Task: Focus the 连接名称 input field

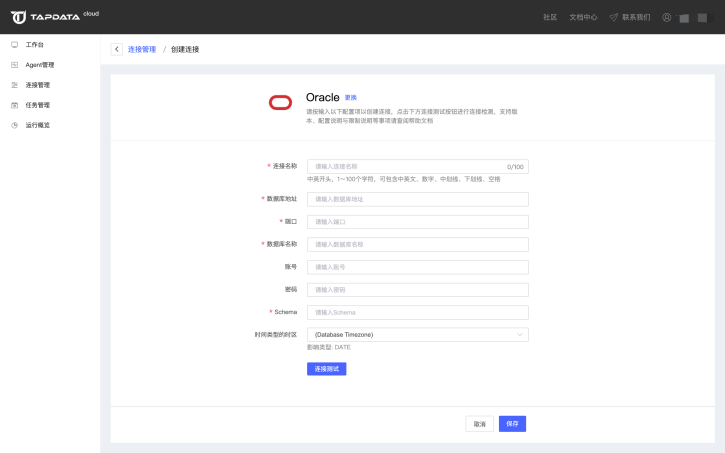Action: point(418,167)
